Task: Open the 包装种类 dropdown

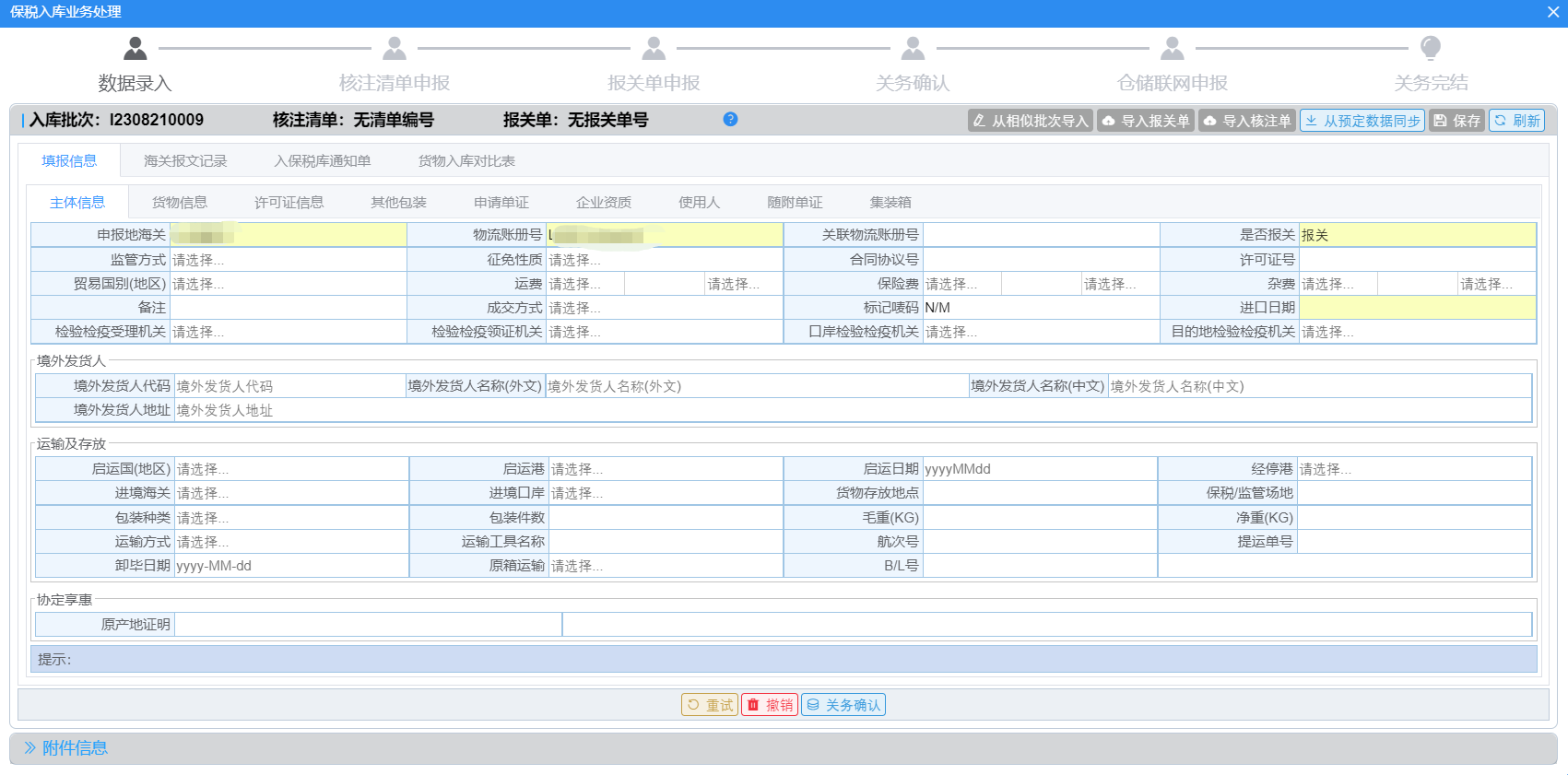Action: pyautogui.click(x=291, y=518)
